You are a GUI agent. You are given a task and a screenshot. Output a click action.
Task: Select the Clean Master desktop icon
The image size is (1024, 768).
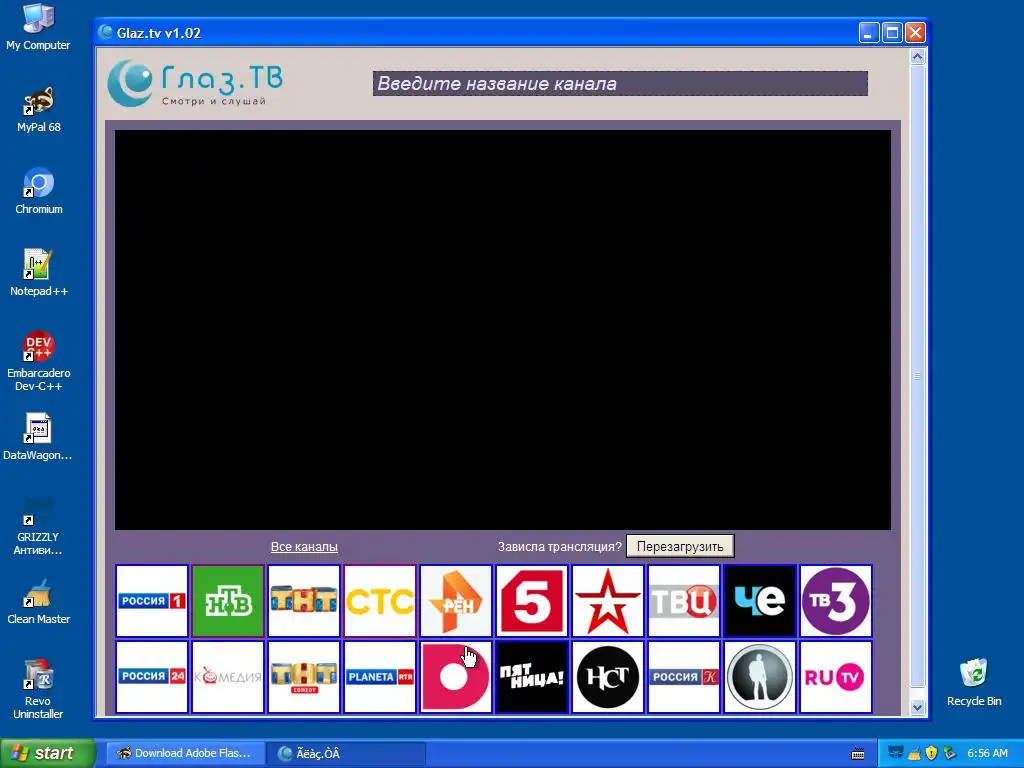coord(39,601)
